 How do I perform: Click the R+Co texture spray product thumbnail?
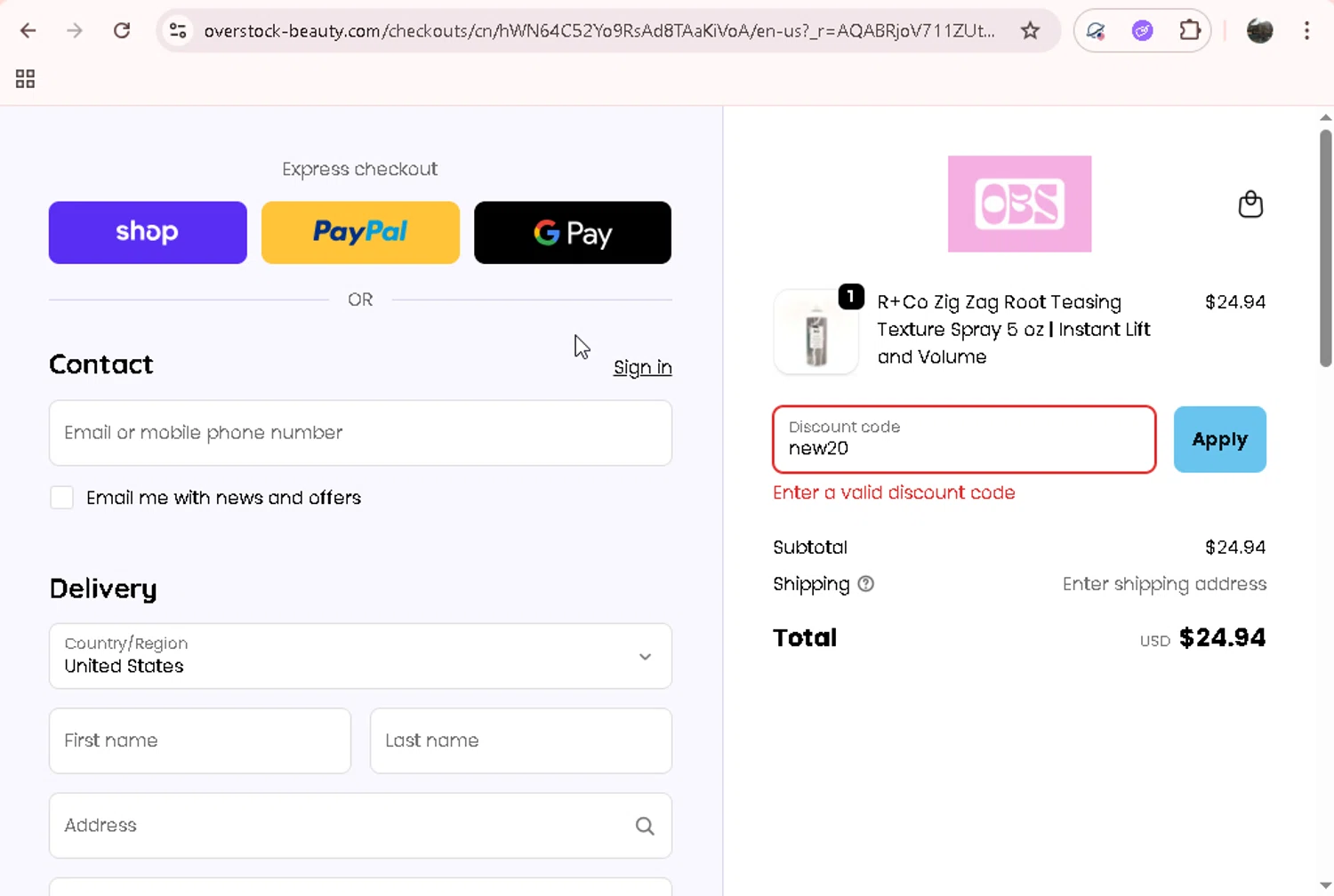click(x=816, y=332)
